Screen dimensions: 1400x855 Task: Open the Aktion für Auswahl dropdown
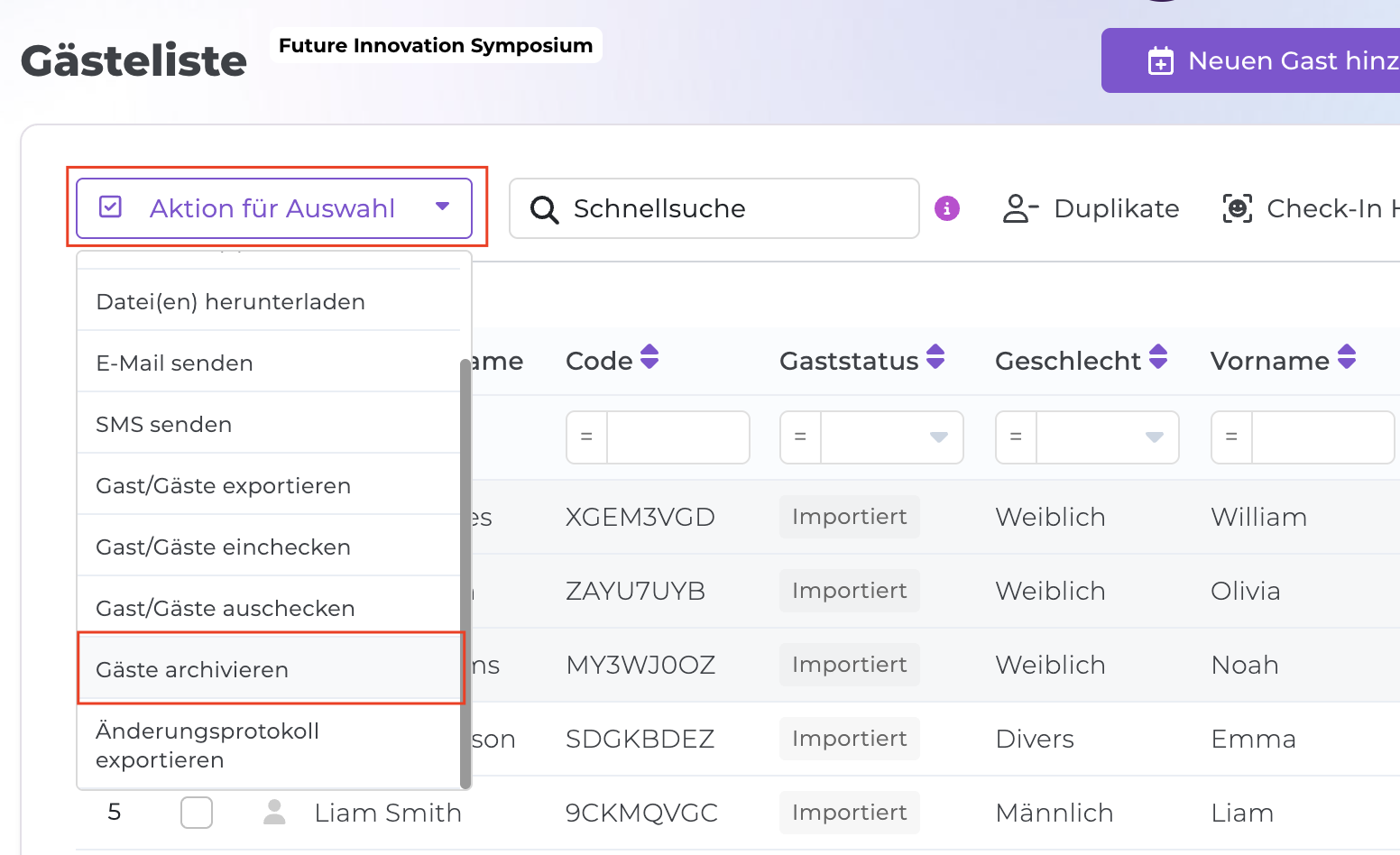tap(273, 208)
